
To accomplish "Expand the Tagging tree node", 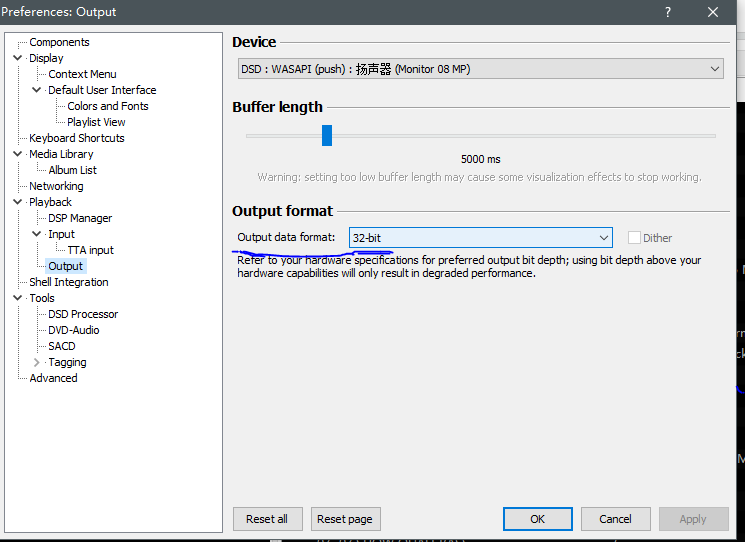I will click(x=37, y=362).
